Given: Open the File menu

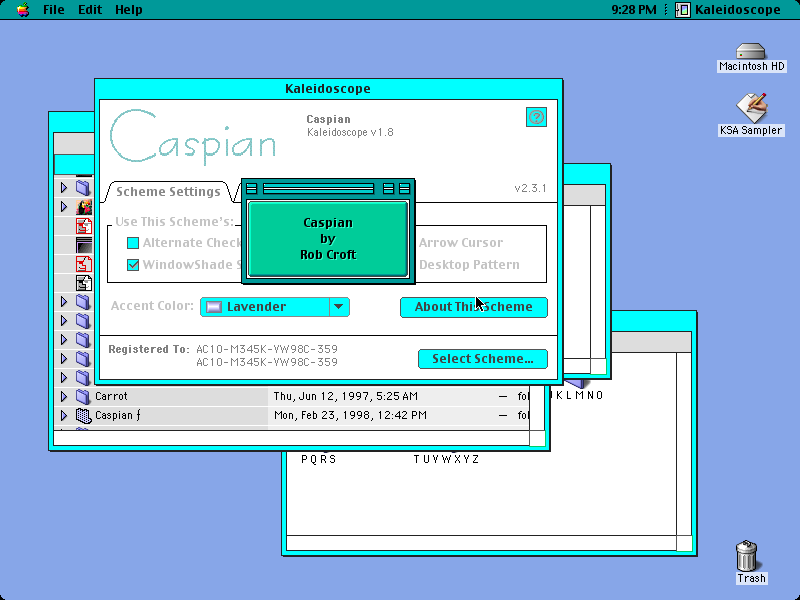Looking at the screenshot, I should pyautogui.click(x=54, y=10).
